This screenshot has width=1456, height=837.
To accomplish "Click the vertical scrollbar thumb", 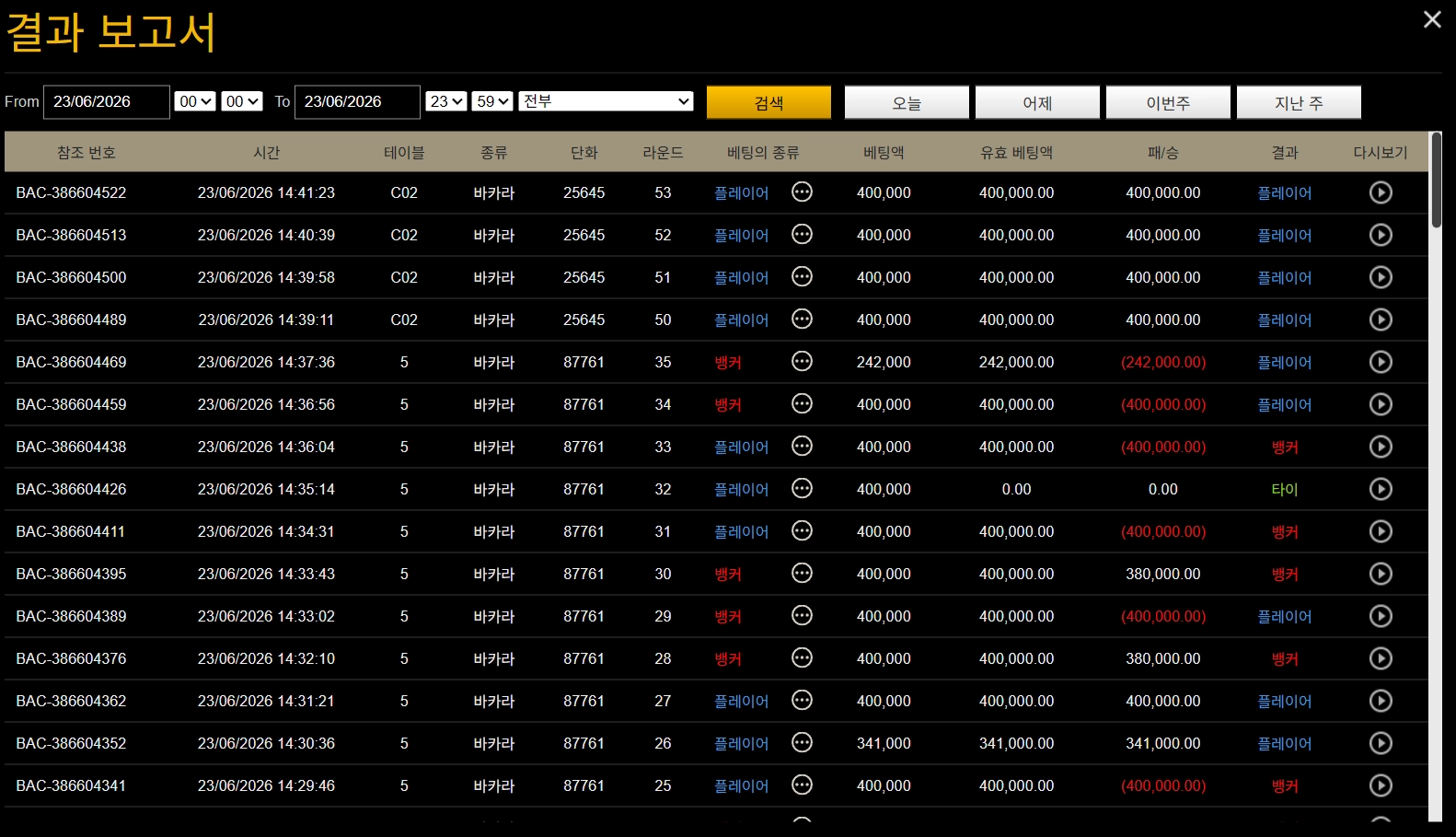I will [x=1436, y=180].
